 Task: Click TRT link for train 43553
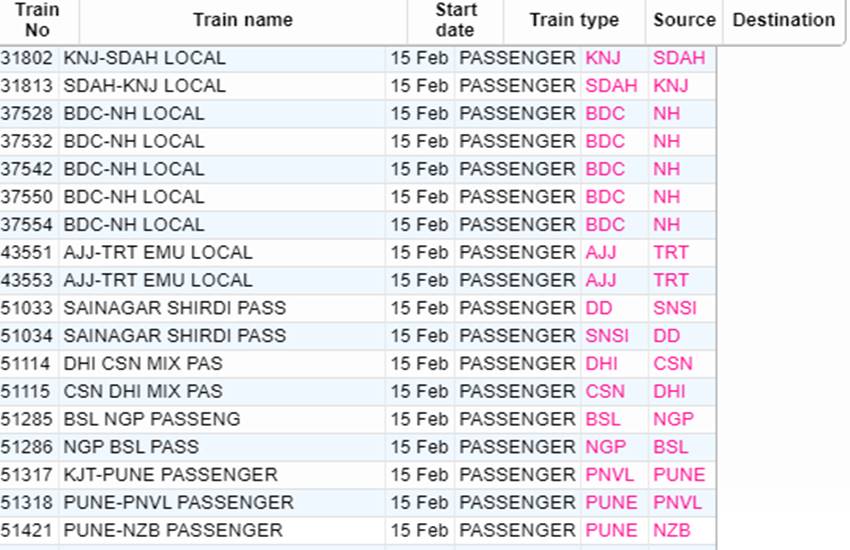[670, 280]
